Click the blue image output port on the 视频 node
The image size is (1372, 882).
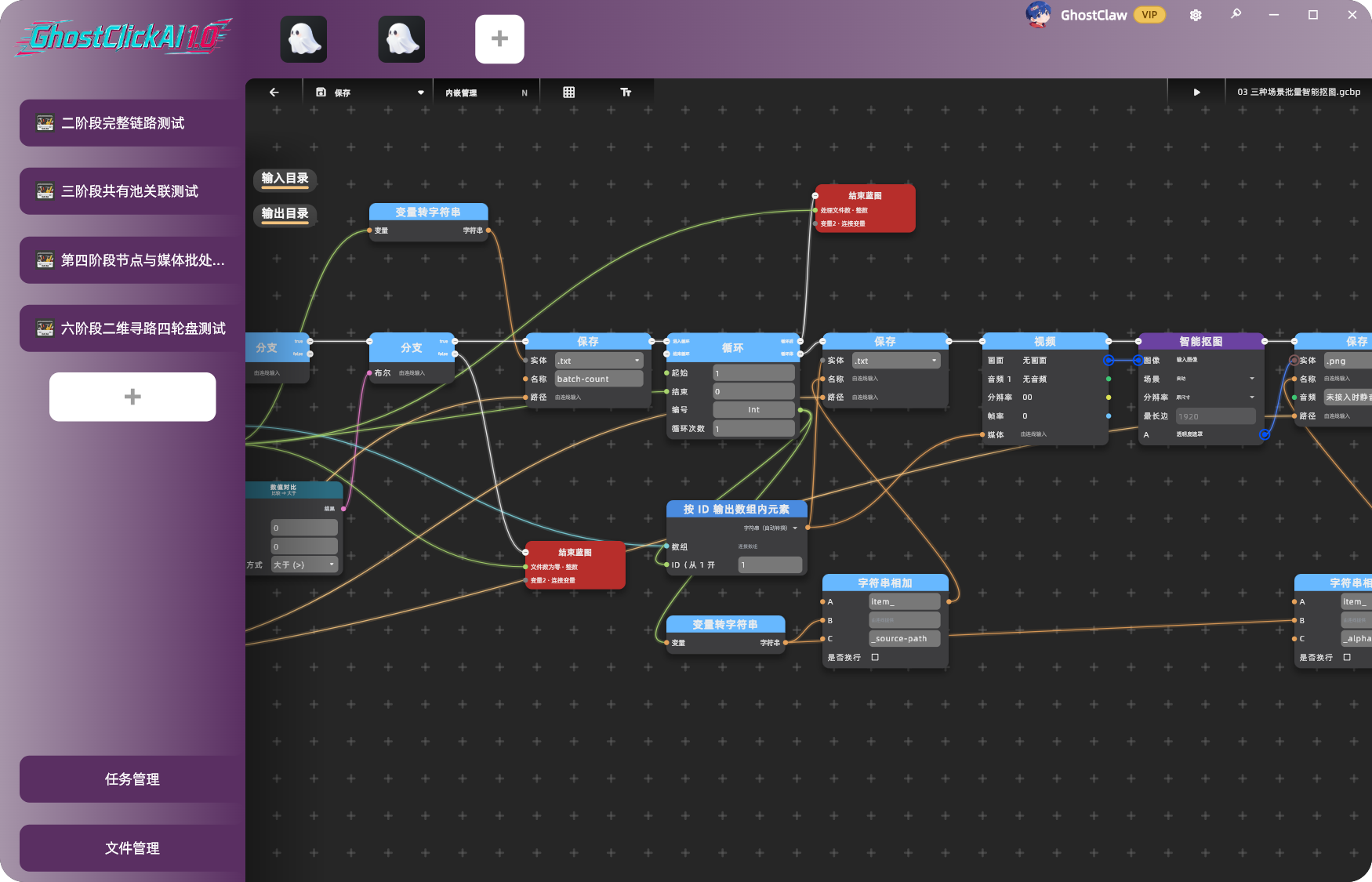(1109, 360)
